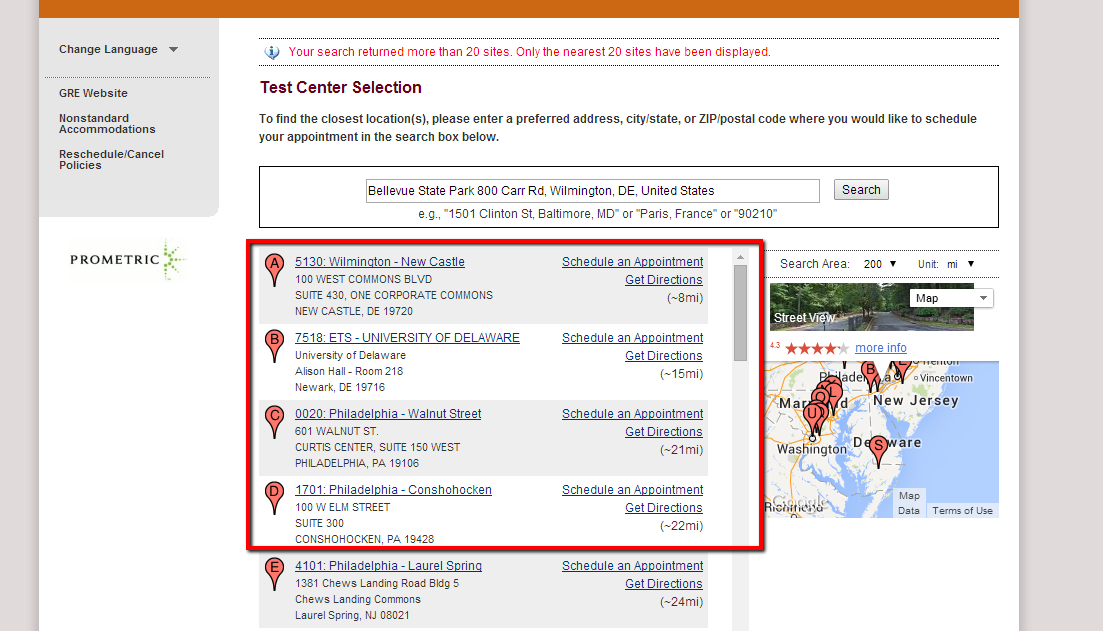Open the Map type dropdown
Viewport: 1103px width, 631px height.
(x=951, y=298)
